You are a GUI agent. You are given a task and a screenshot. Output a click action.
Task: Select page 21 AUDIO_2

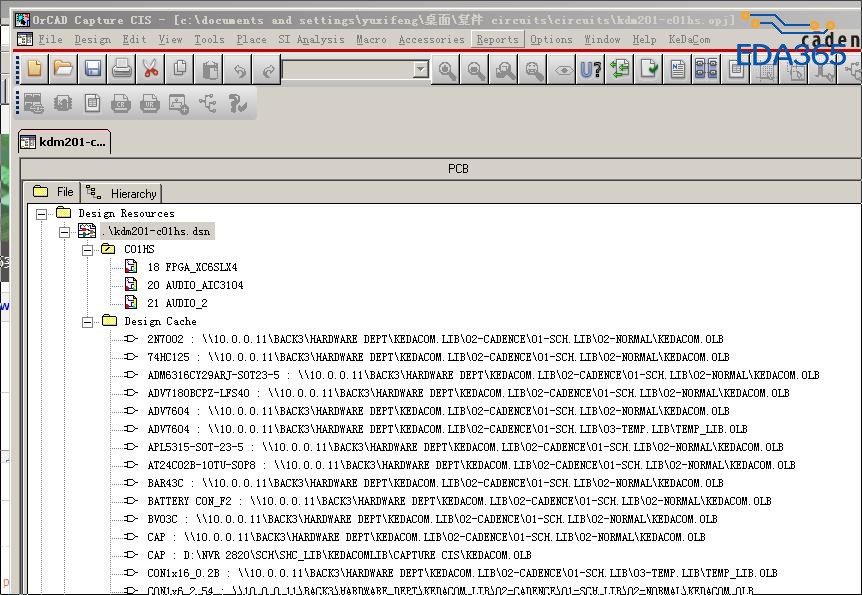177,304
